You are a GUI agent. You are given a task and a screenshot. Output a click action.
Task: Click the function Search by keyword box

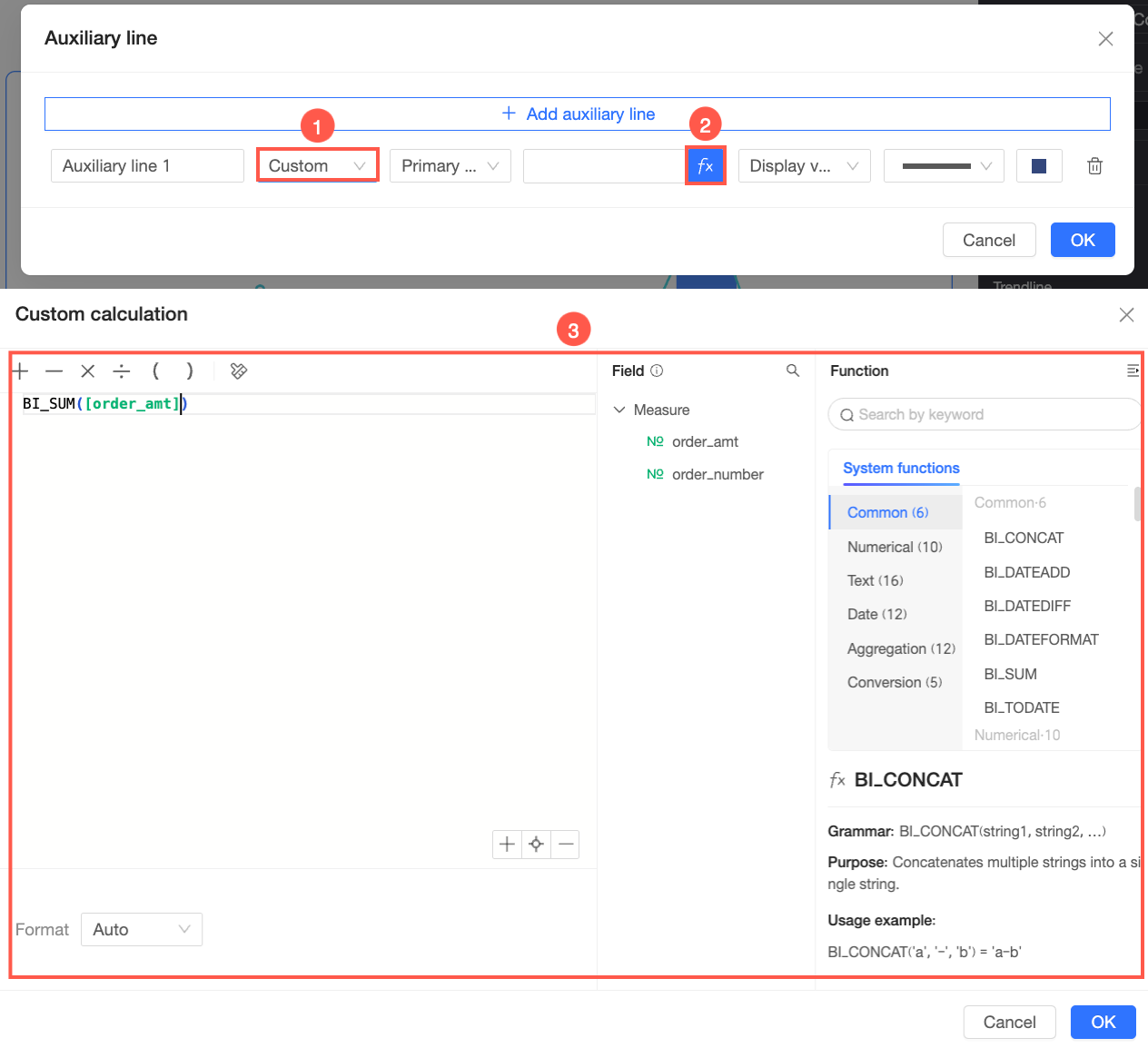985,414
